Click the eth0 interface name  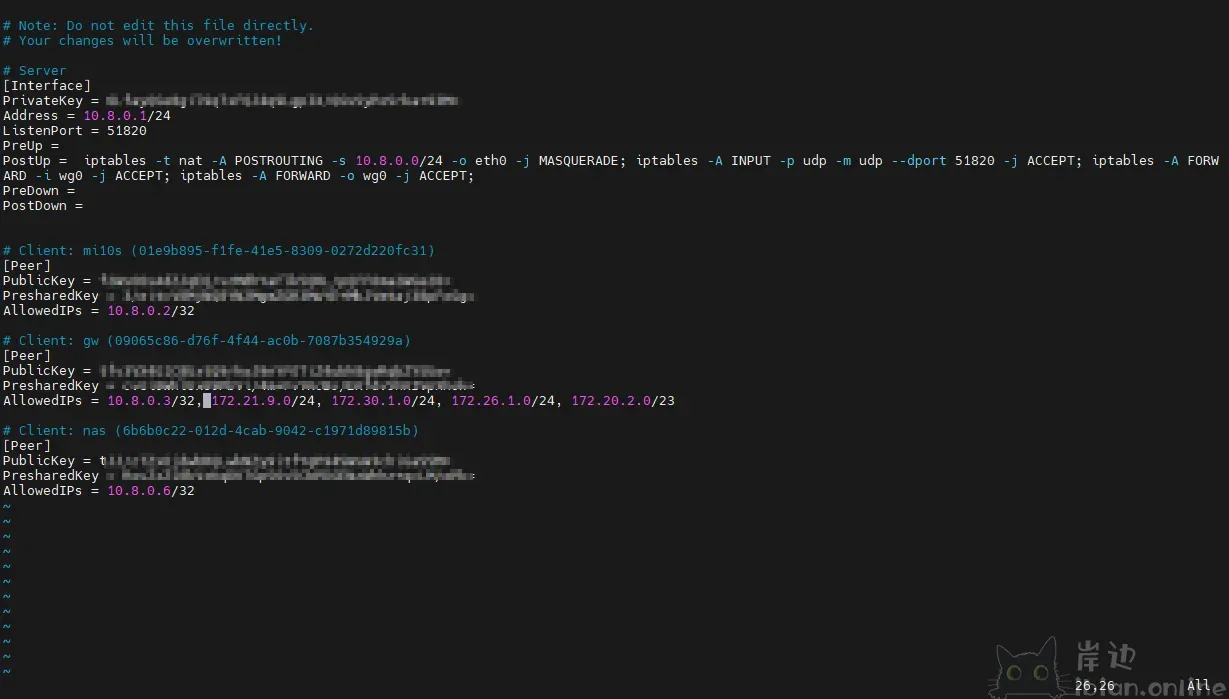point(491,160)
